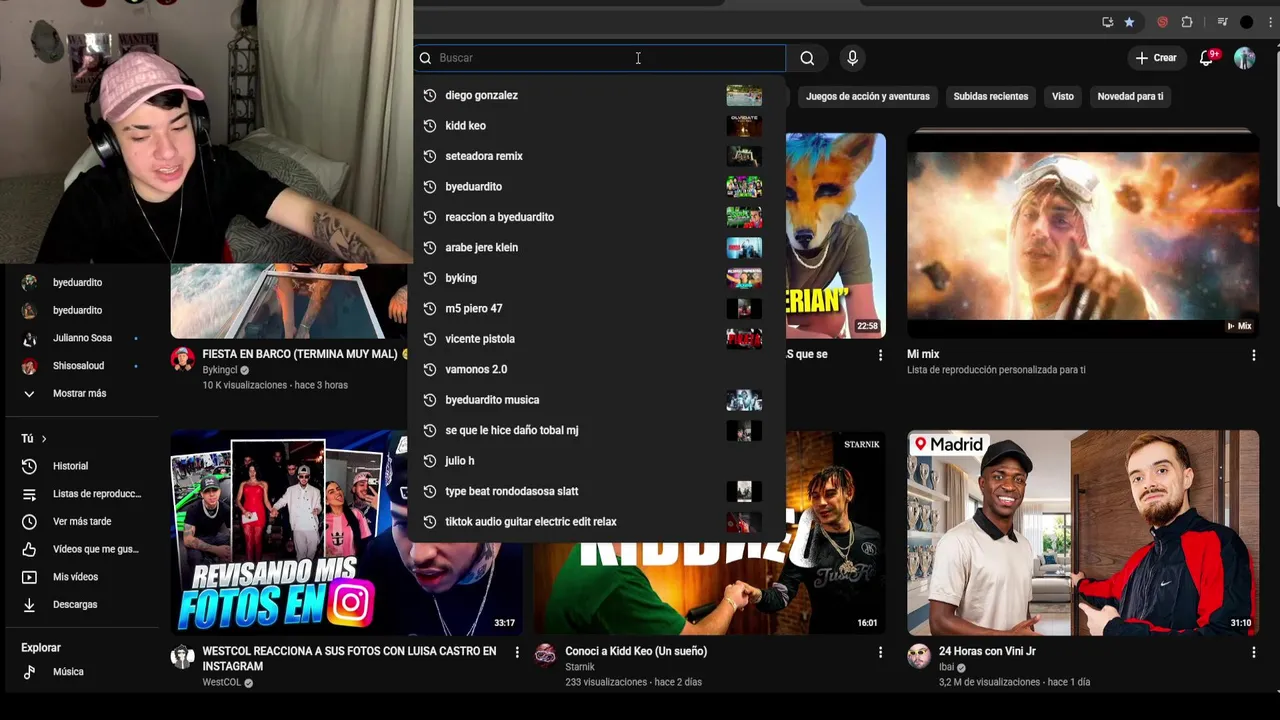Install app via address bar icon
The width and height of the screenshot is (1280, 720).
point(1108,22)
